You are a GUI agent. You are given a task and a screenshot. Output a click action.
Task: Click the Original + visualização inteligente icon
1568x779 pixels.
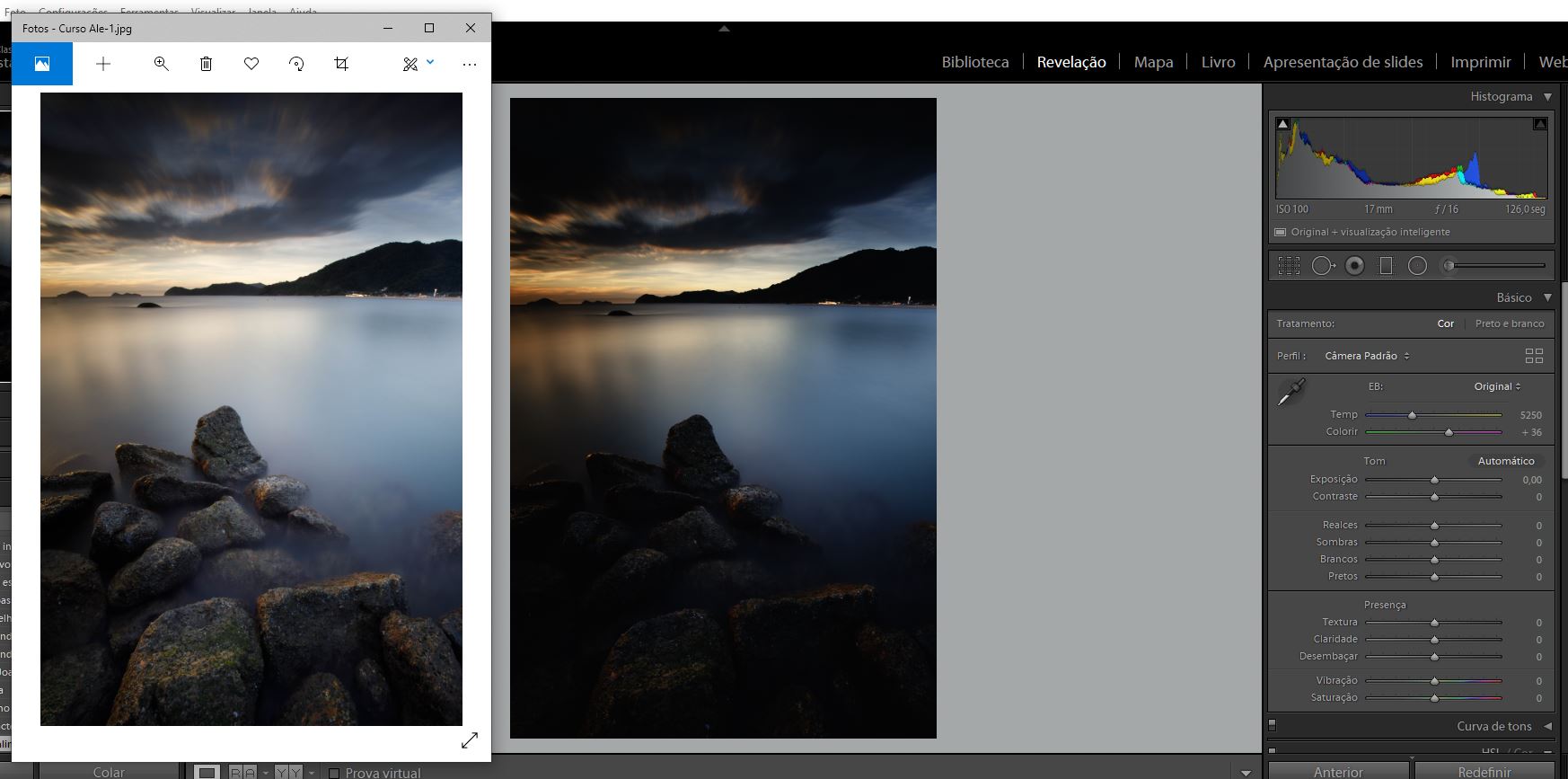tap(1280, 232)
